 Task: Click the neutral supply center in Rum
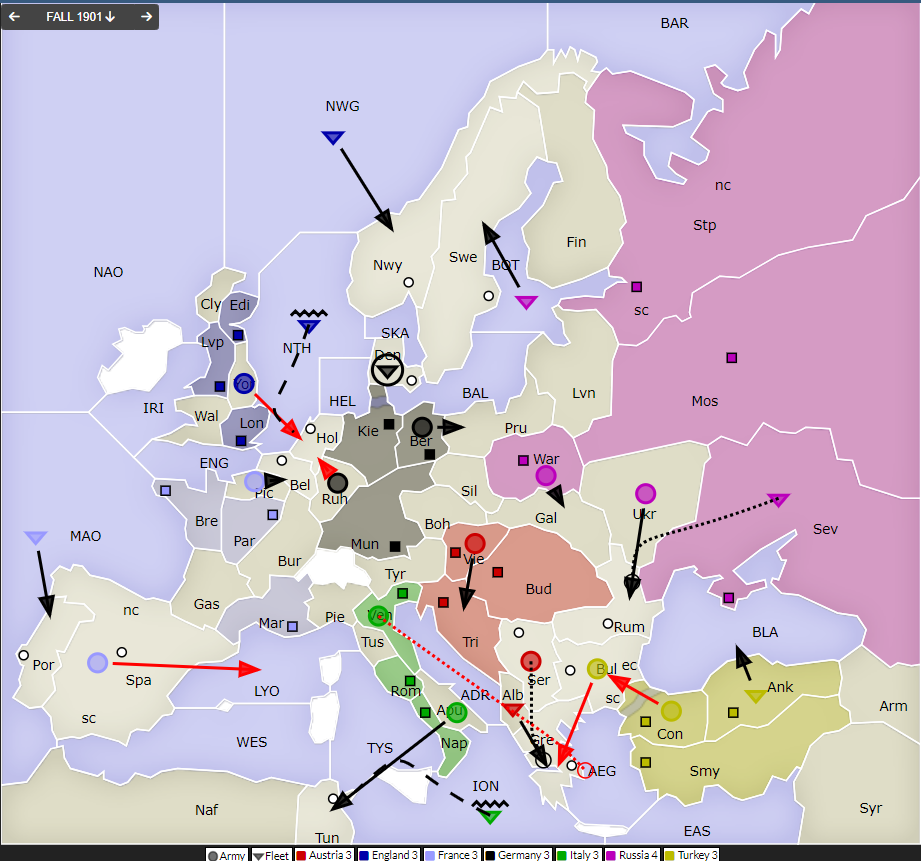[x=608, y=623]
